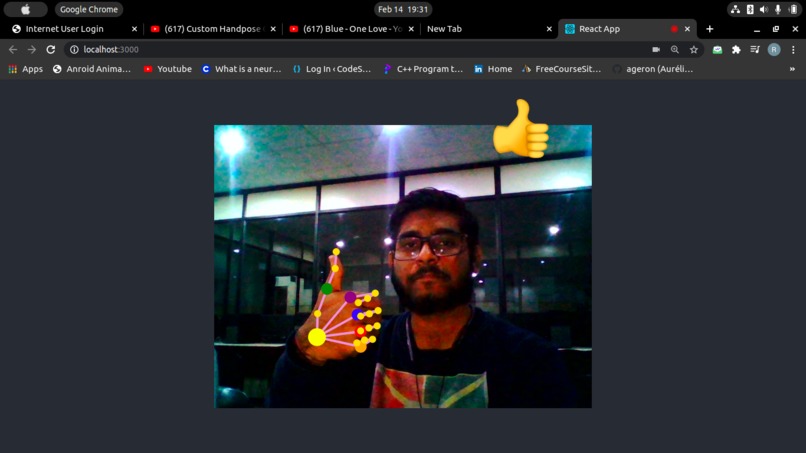Minimize the Chrome window
This screenshot has width=806, height=453.
[x=757, y=29]
